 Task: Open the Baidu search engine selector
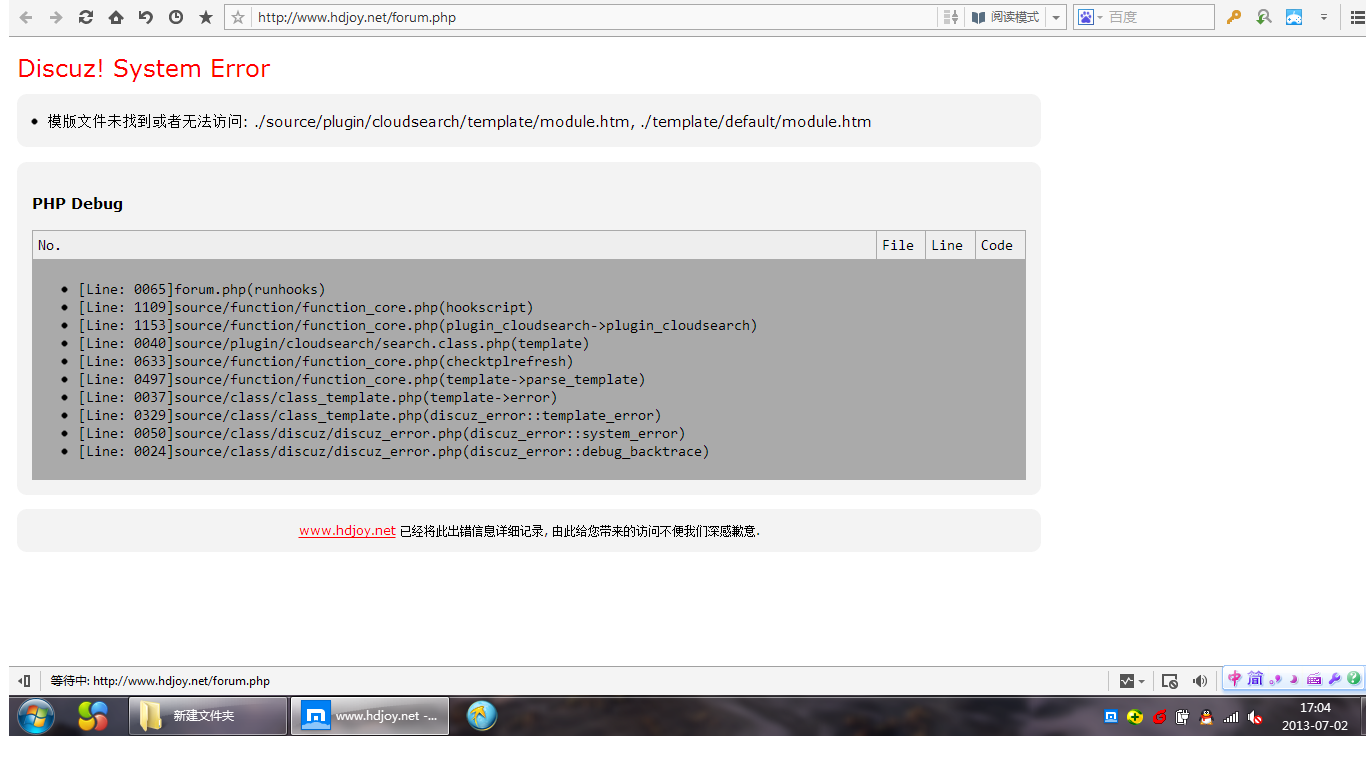click(x=1090, y=17)
